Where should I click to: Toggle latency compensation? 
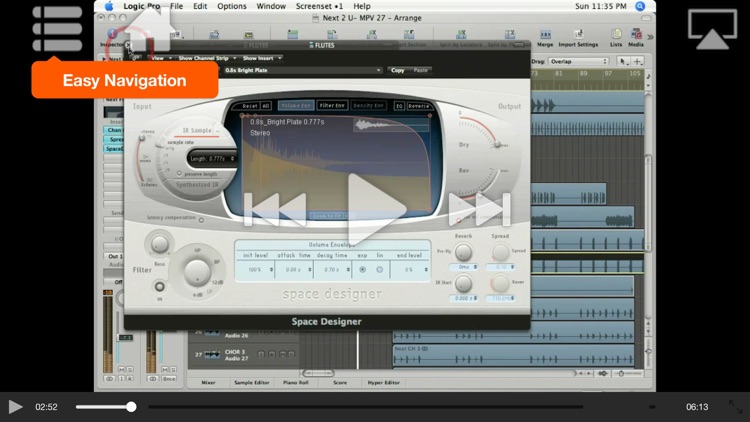[x=201, y=220]
